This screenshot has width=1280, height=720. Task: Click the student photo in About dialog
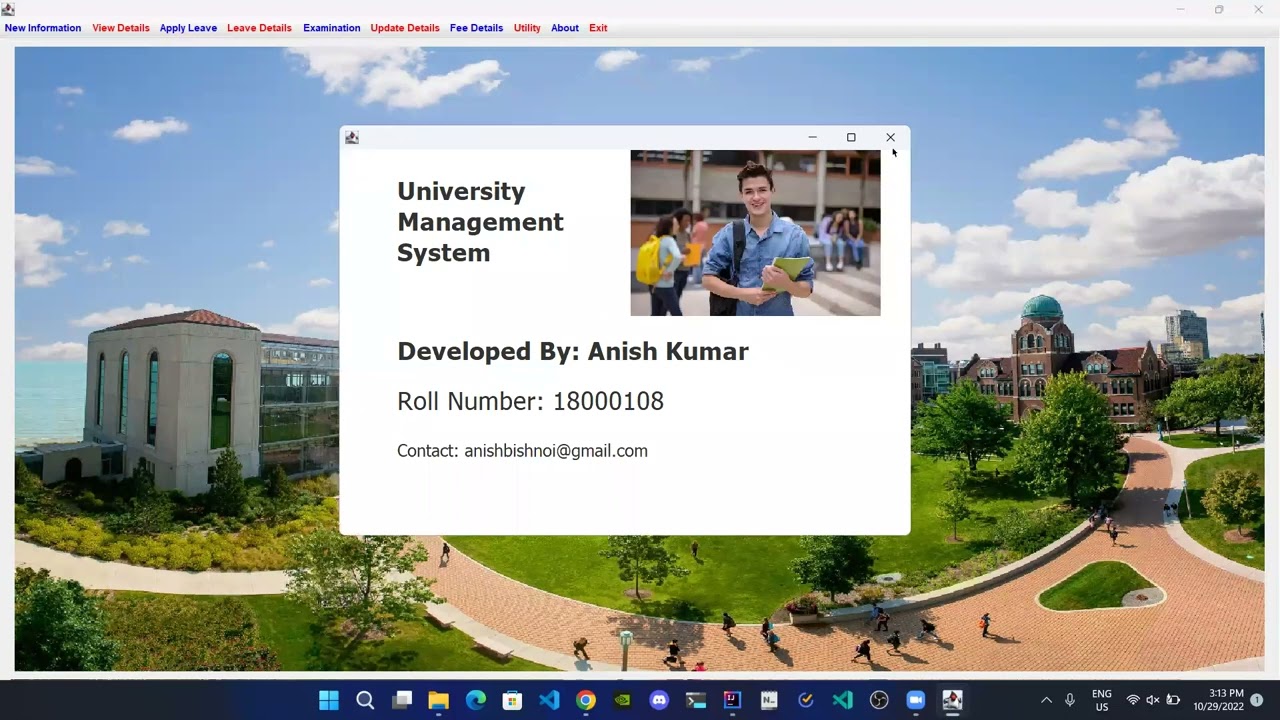point(755,233)
